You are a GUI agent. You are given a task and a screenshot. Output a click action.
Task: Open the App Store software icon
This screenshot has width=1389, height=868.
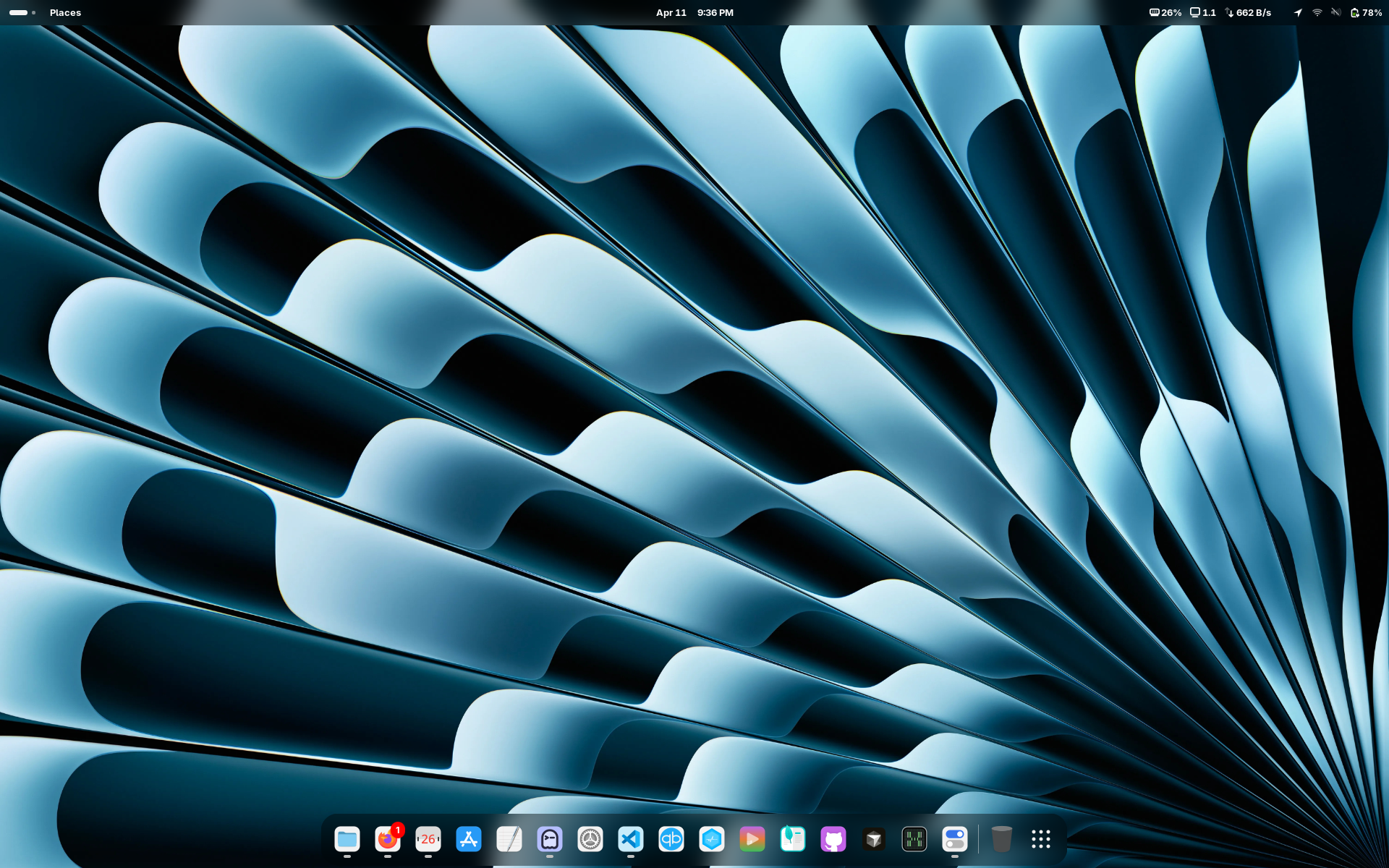469,839
